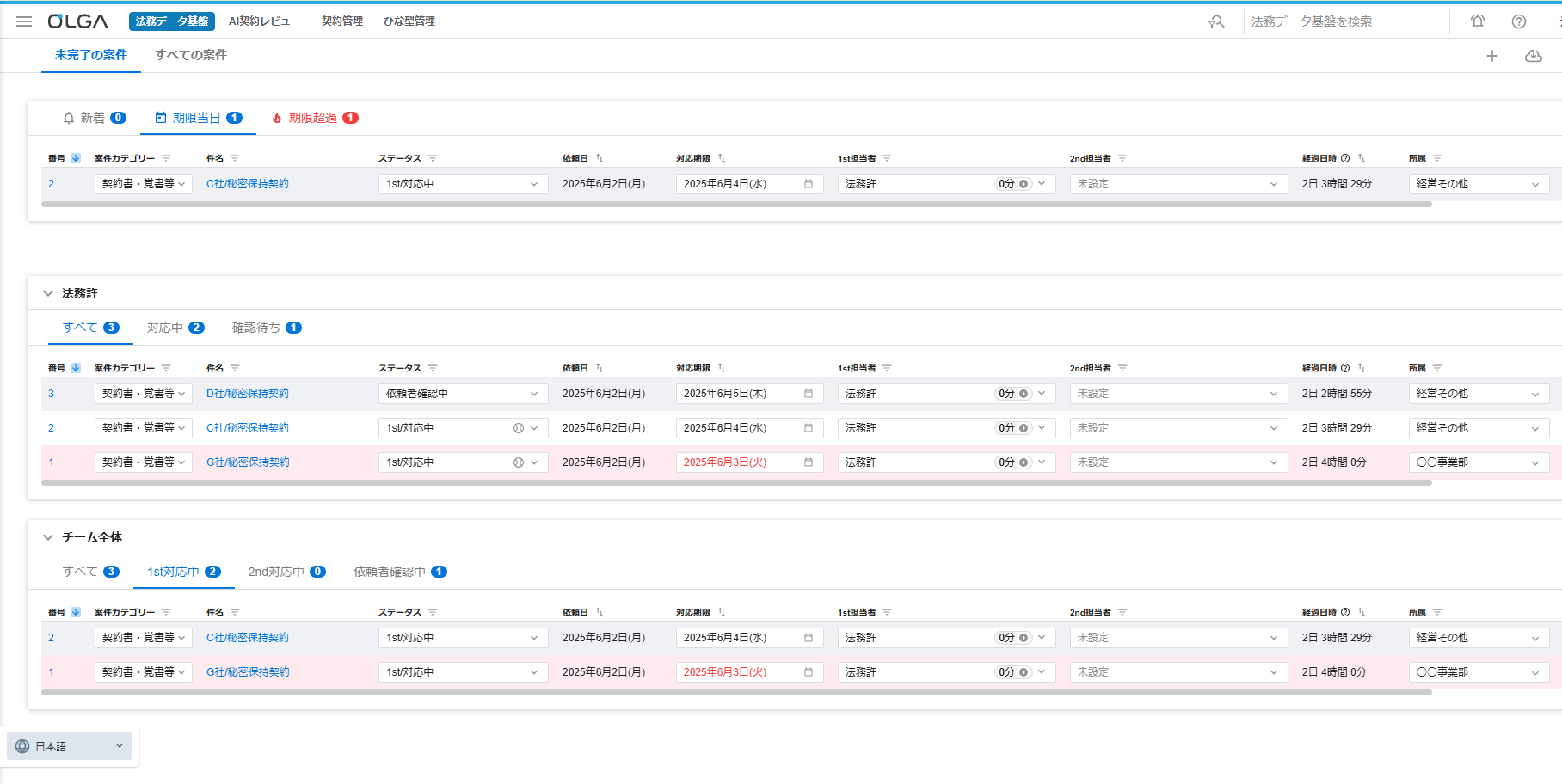Open 経営その他 dropdown in チーム全体 C社 row
This screenshot has height=784, width=1562.
1479,638
